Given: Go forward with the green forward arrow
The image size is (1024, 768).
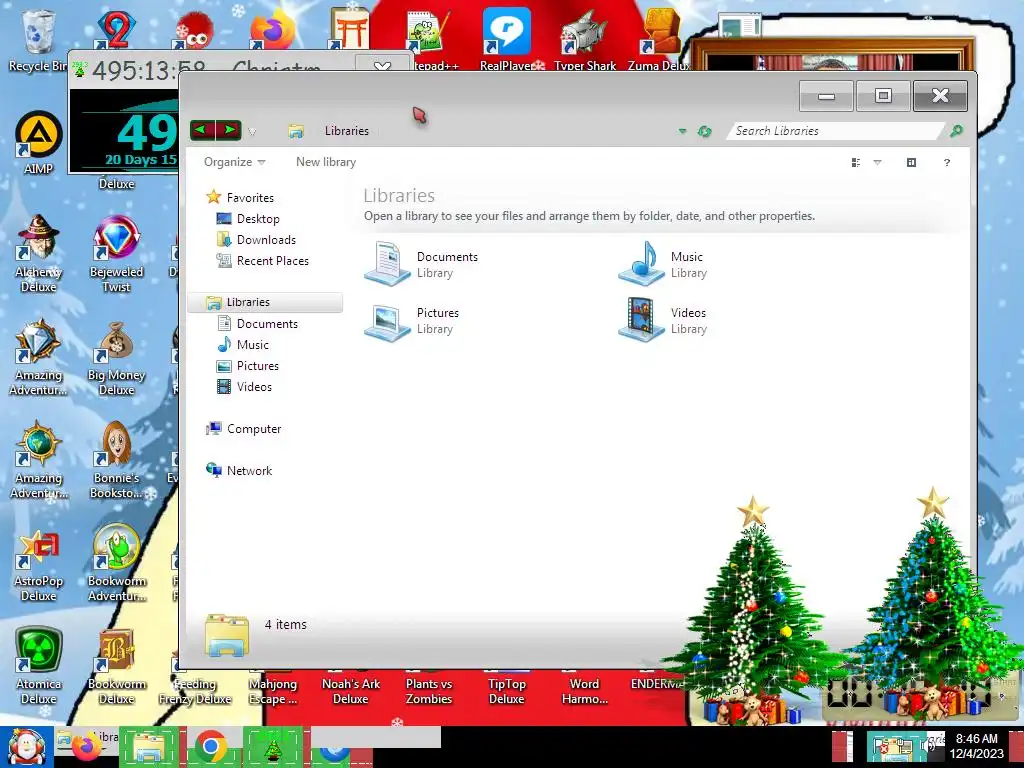Looking at the screenshot, I should coord(229,130).
